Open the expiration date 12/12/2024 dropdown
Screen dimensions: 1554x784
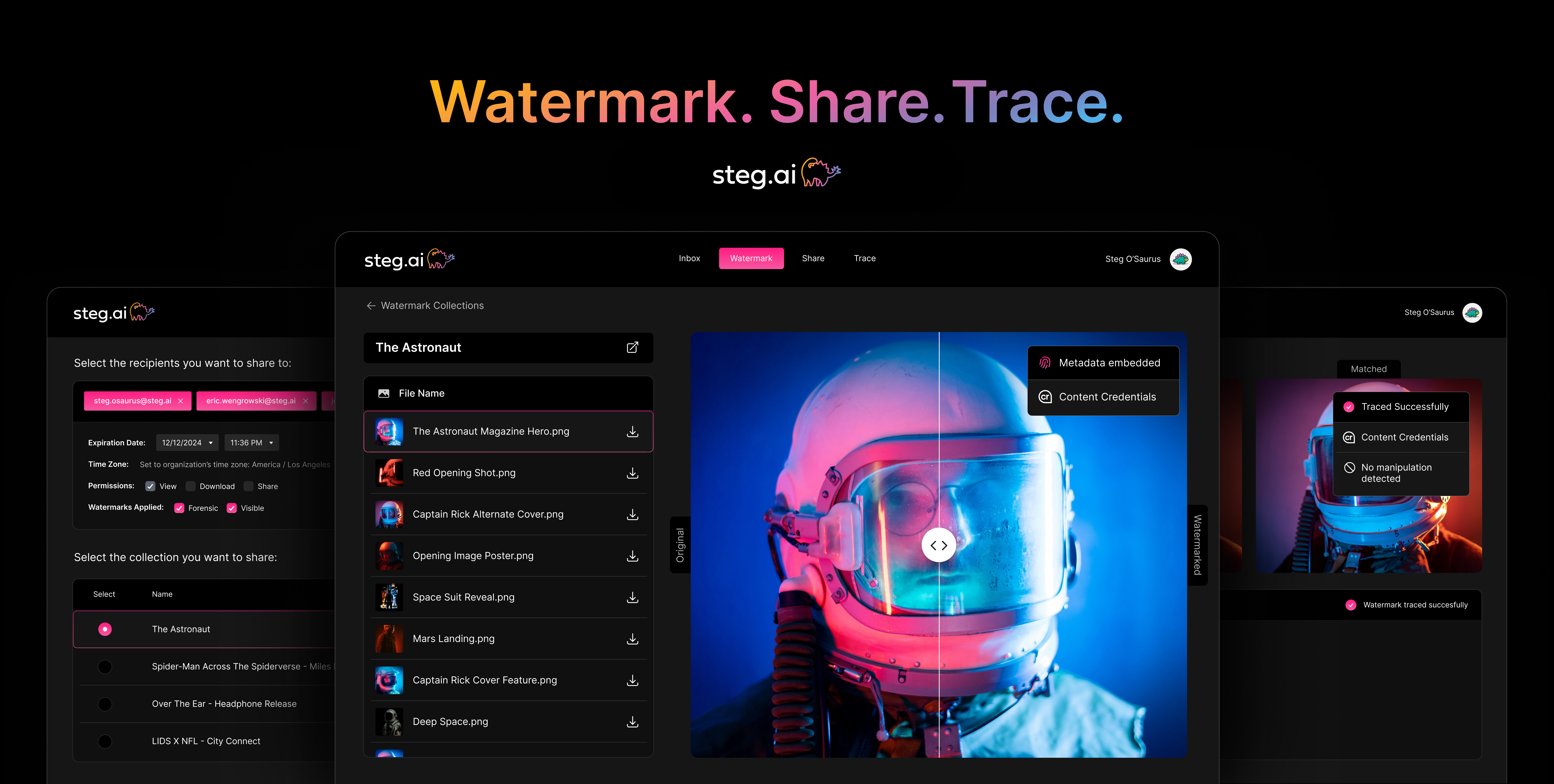(x=187, y=443)
